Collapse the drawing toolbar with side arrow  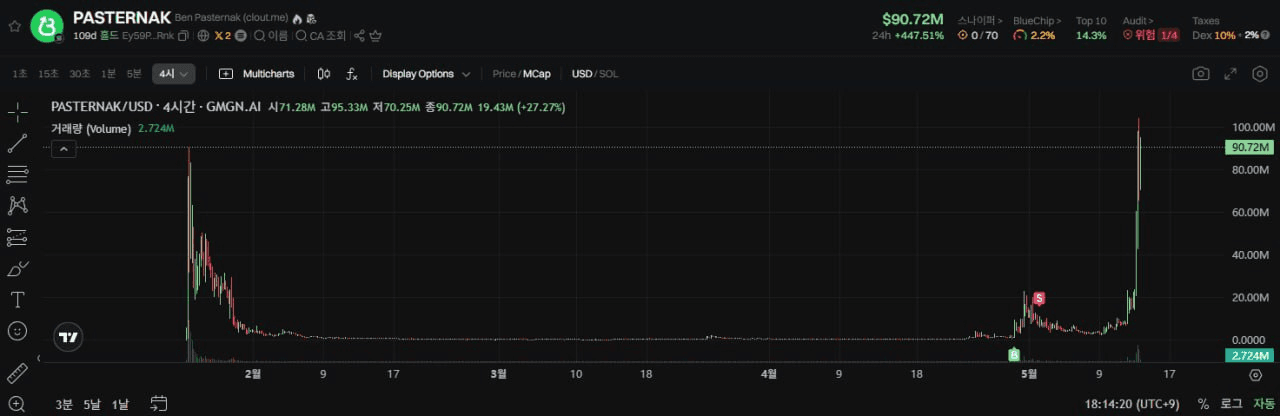[39, 357]
